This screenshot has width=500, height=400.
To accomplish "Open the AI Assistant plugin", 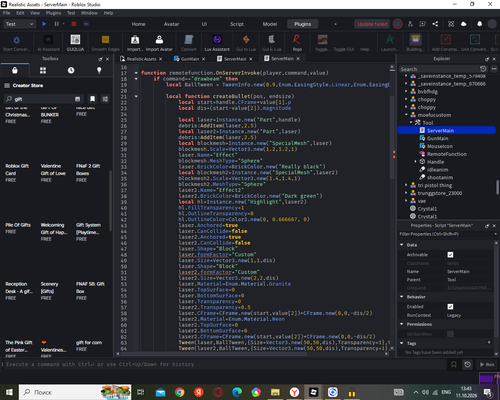I will click(48, 43).
